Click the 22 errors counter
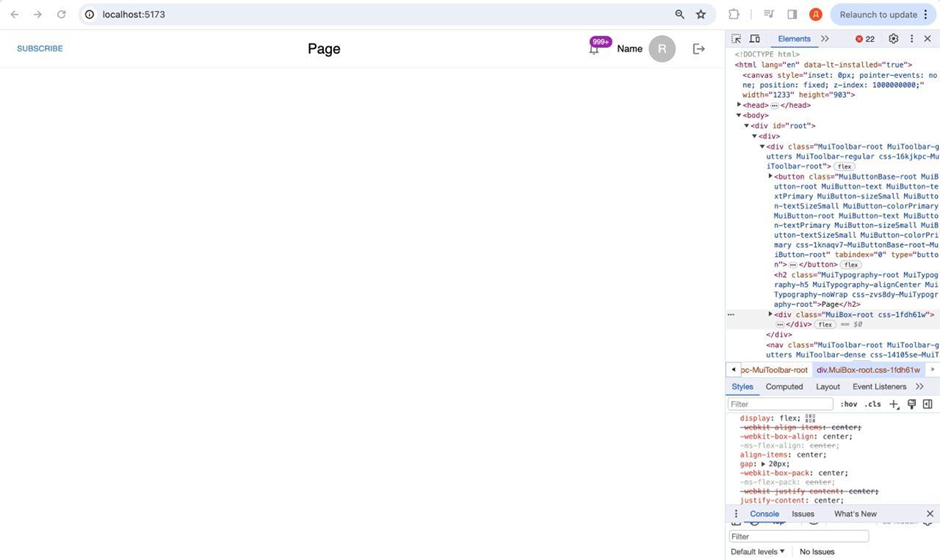 (x=865, y=39)
